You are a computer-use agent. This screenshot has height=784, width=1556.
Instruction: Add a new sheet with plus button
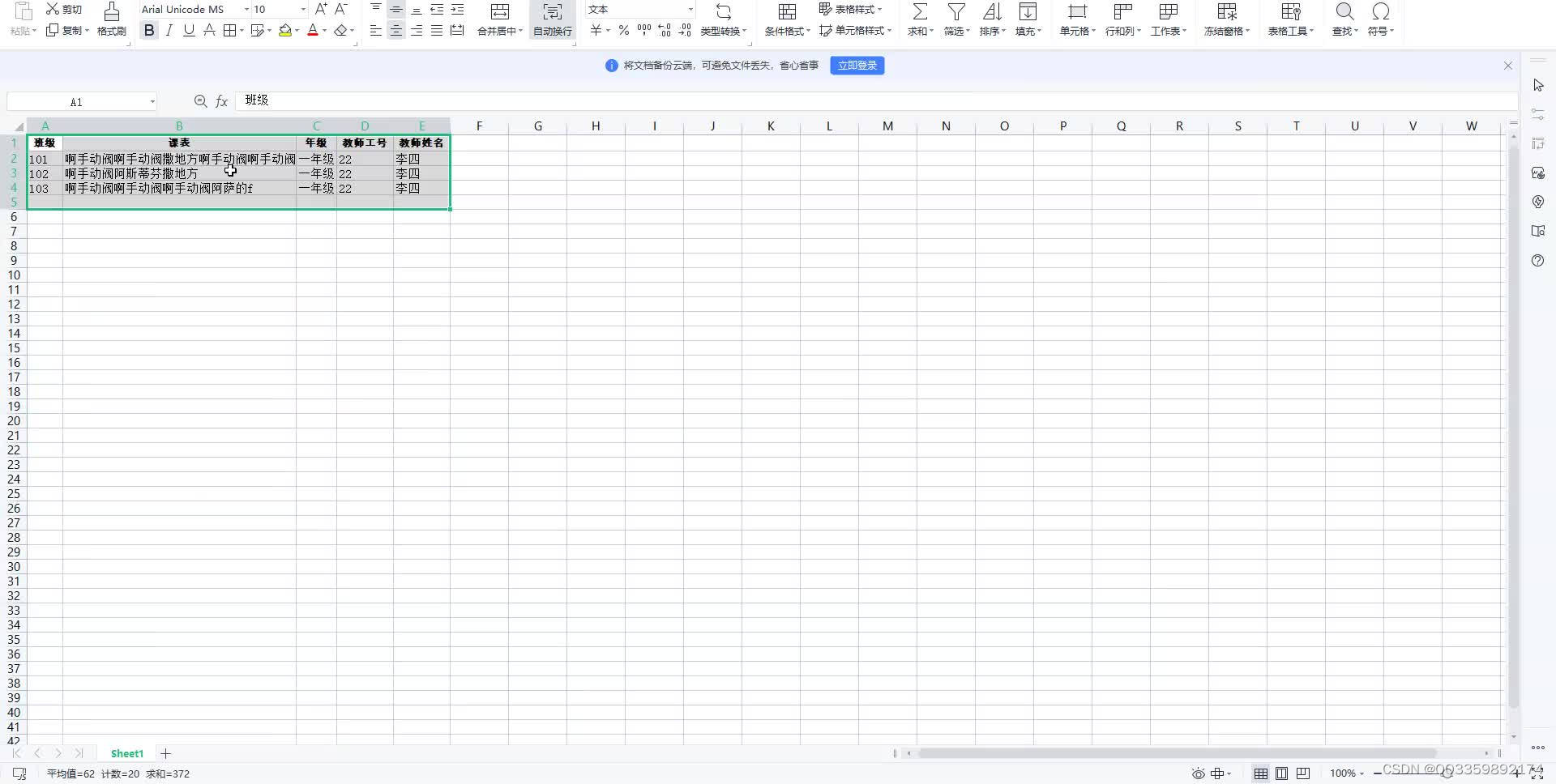[165, 753]
